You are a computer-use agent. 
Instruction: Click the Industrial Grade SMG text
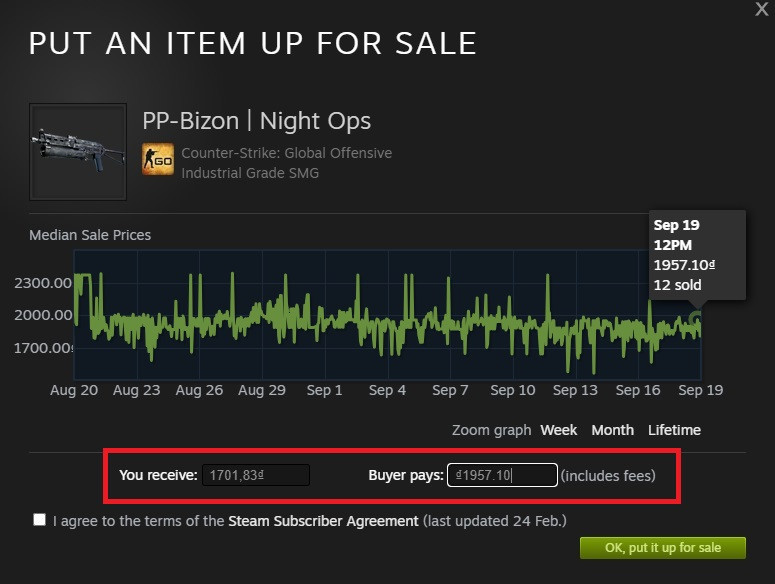248,173
